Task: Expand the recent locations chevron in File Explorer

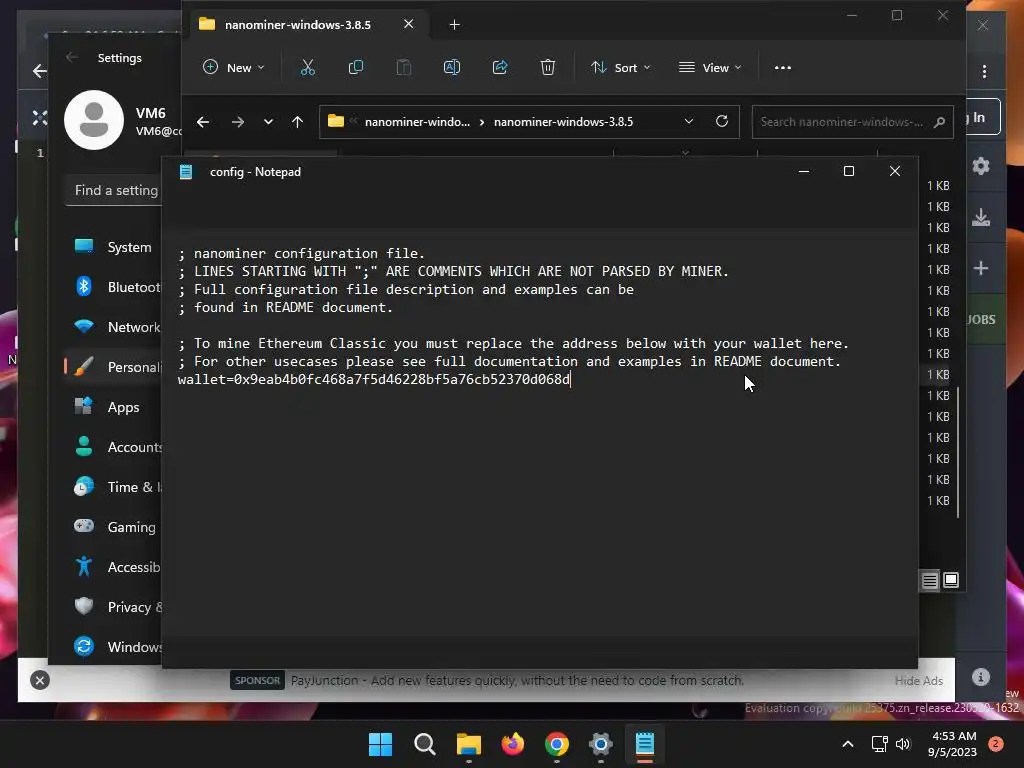Action: [268, 122]
